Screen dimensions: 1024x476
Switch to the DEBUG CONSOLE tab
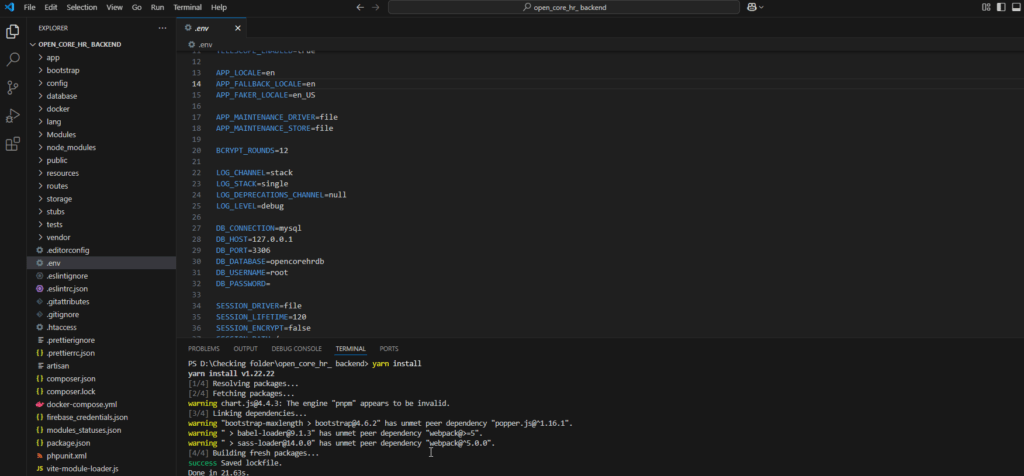tap(296, 349)
